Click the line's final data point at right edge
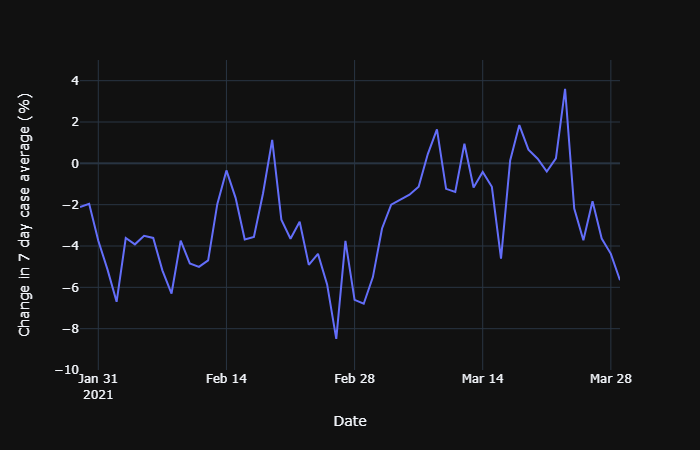Viewport: 700px width, 450px height. pos(619,278)
